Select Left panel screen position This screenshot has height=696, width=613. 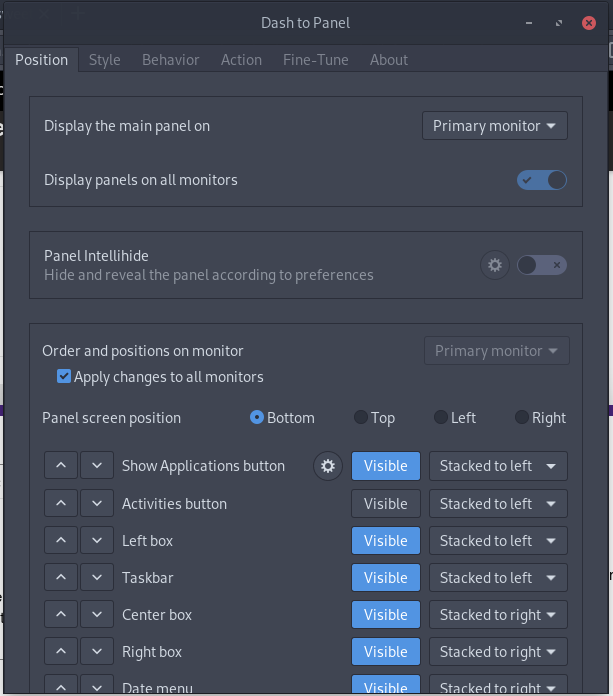click(x=455, y=418)
